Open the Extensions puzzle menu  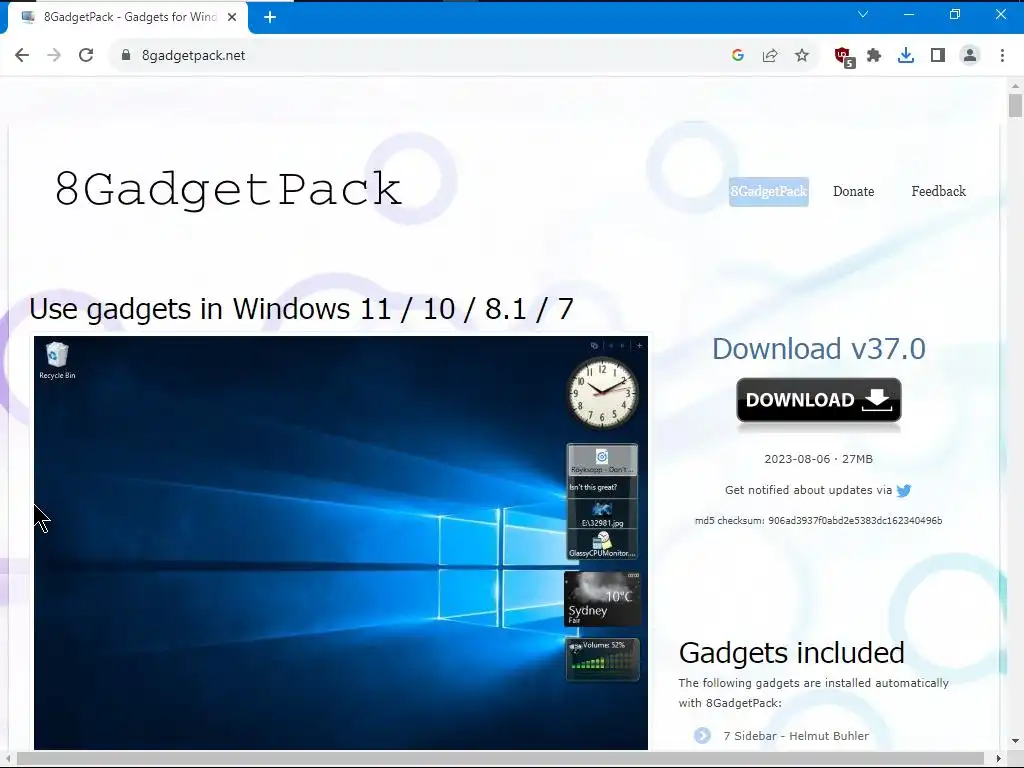(874, 56)
